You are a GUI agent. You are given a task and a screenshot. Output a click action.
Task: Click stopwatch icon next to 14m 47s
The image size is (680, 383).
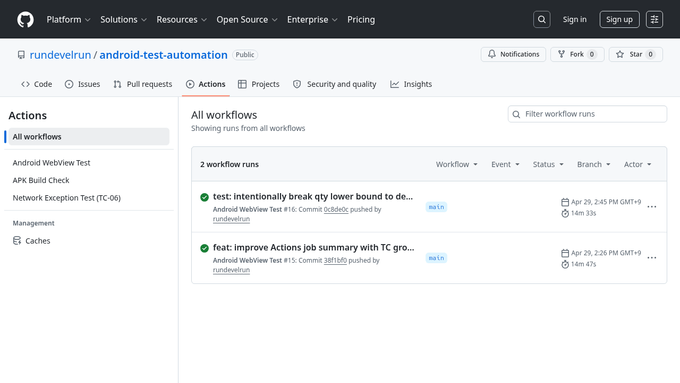click(565, 264)
